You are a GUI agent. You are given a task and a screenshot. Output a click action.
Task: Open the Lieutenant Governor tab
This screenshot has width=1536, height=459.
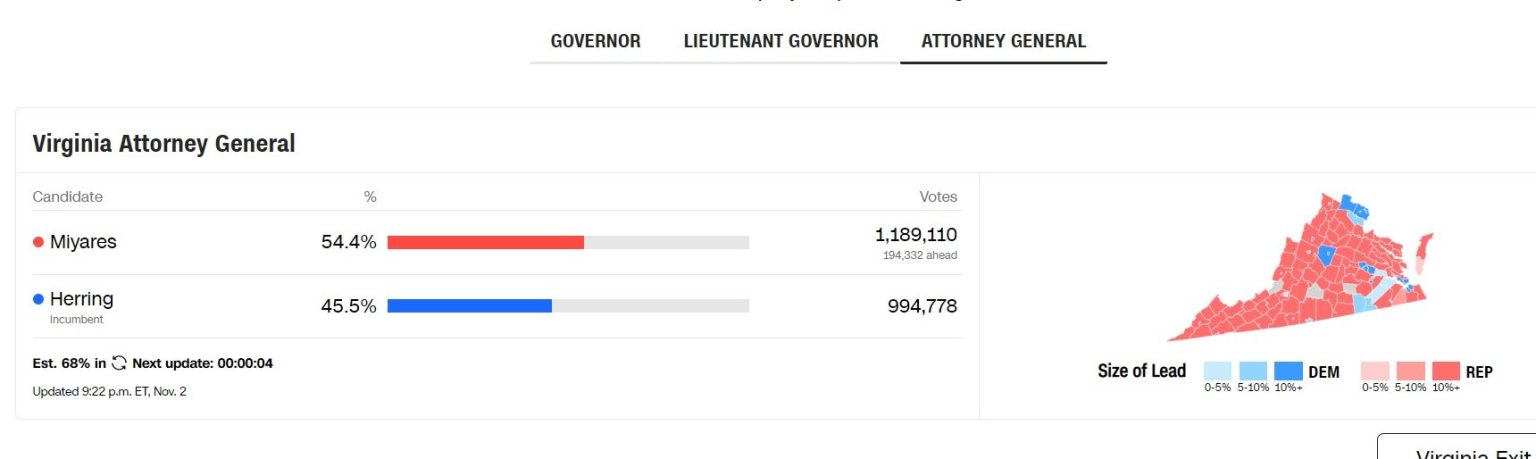[780, 42]
